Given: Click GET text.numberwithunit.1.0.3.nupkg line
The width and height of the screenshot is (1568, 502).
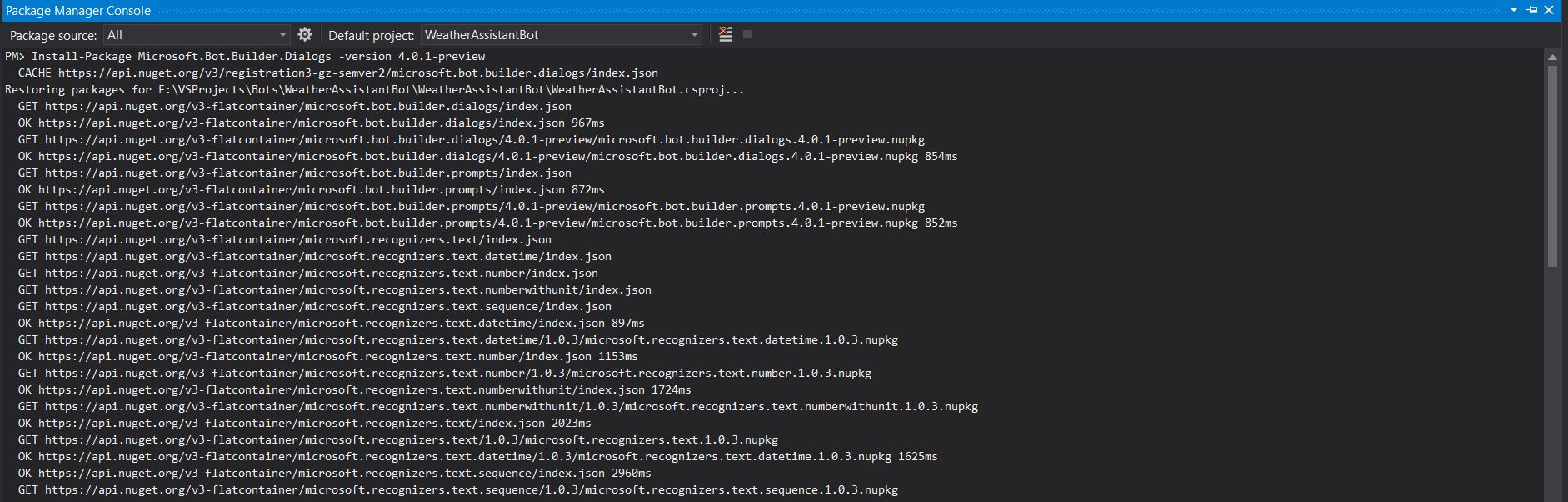Looking at the screenshot, I should (498, 406).
